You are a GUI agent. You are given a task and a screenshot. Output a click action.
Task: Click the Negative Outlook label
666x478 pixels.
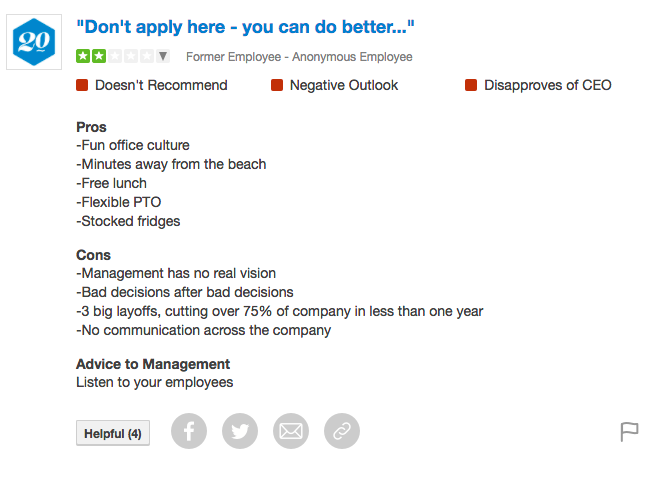point(344,85)
